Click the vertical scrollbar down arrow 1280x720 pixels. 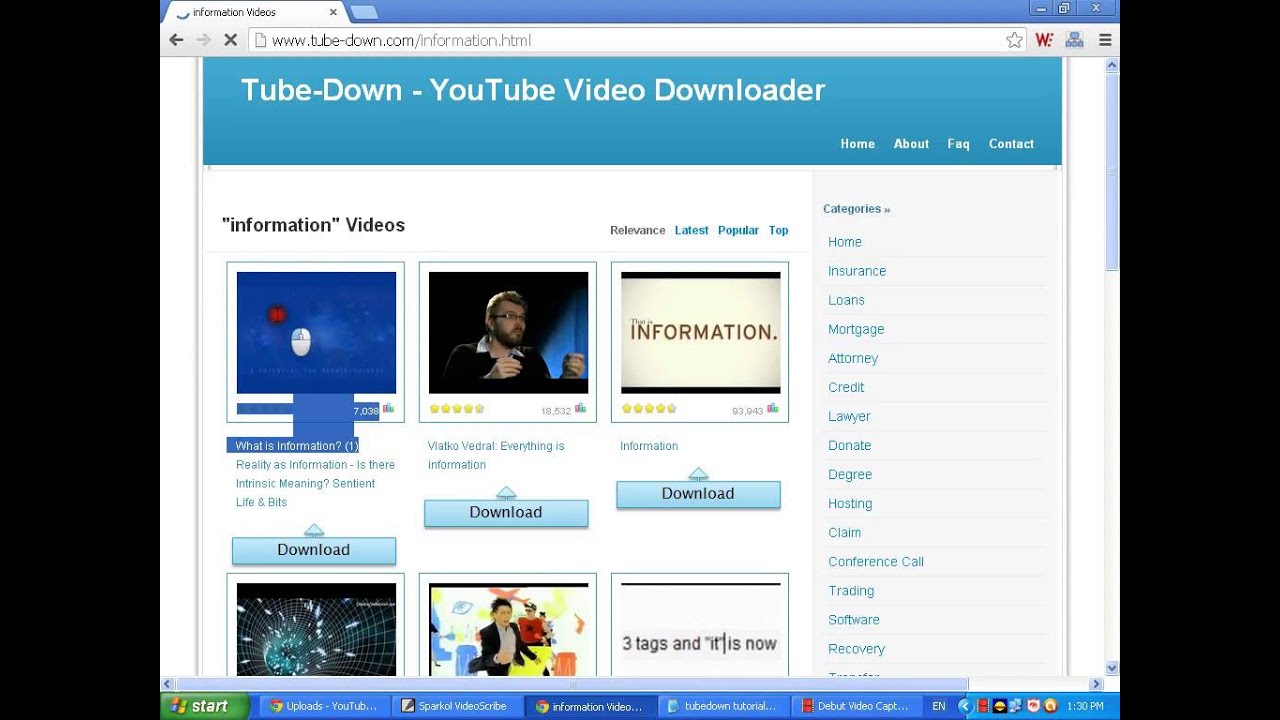[1112, 668]
